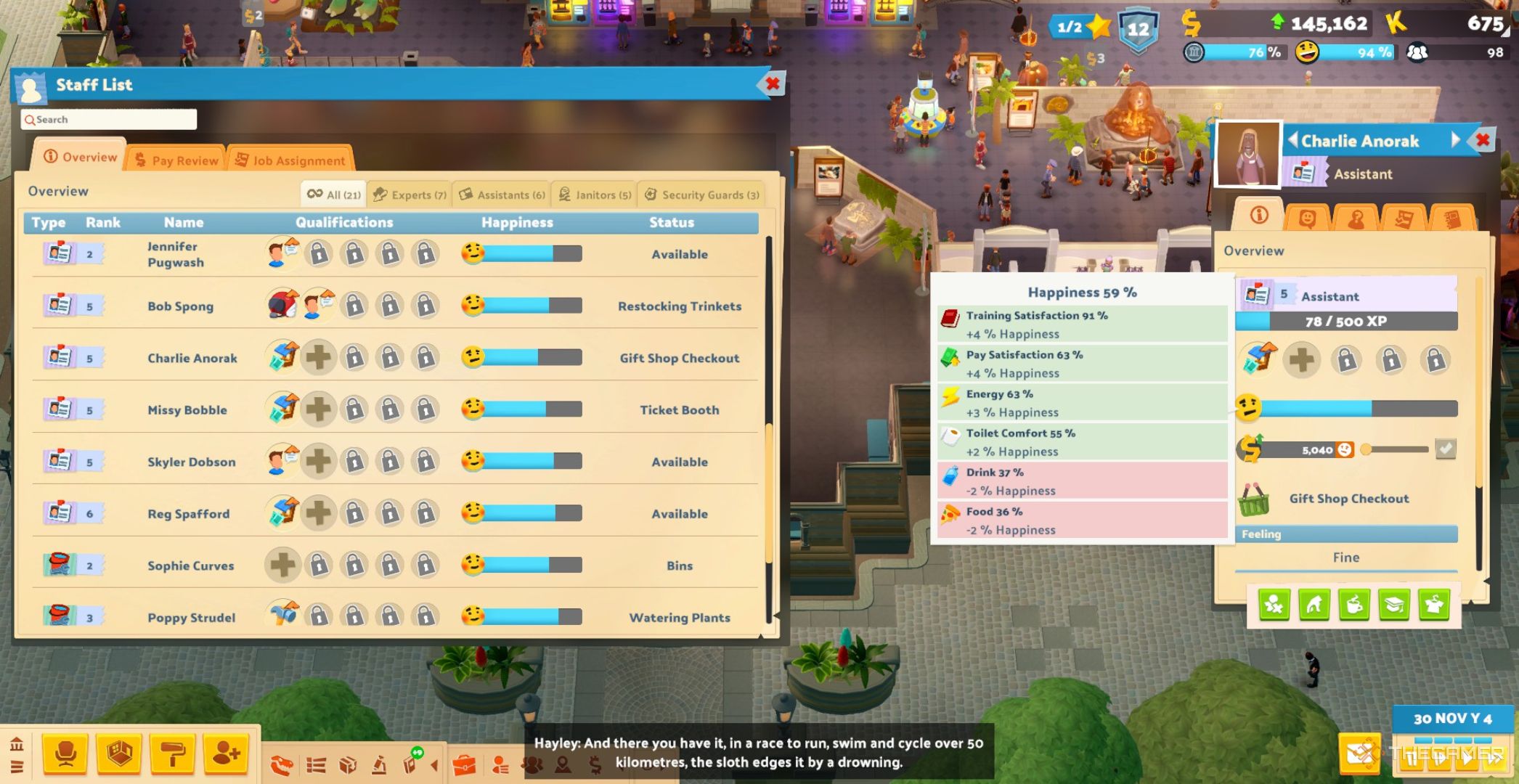
Task: Toggle the lock icon on Bob Spong's qualifications
Action: 355,305
